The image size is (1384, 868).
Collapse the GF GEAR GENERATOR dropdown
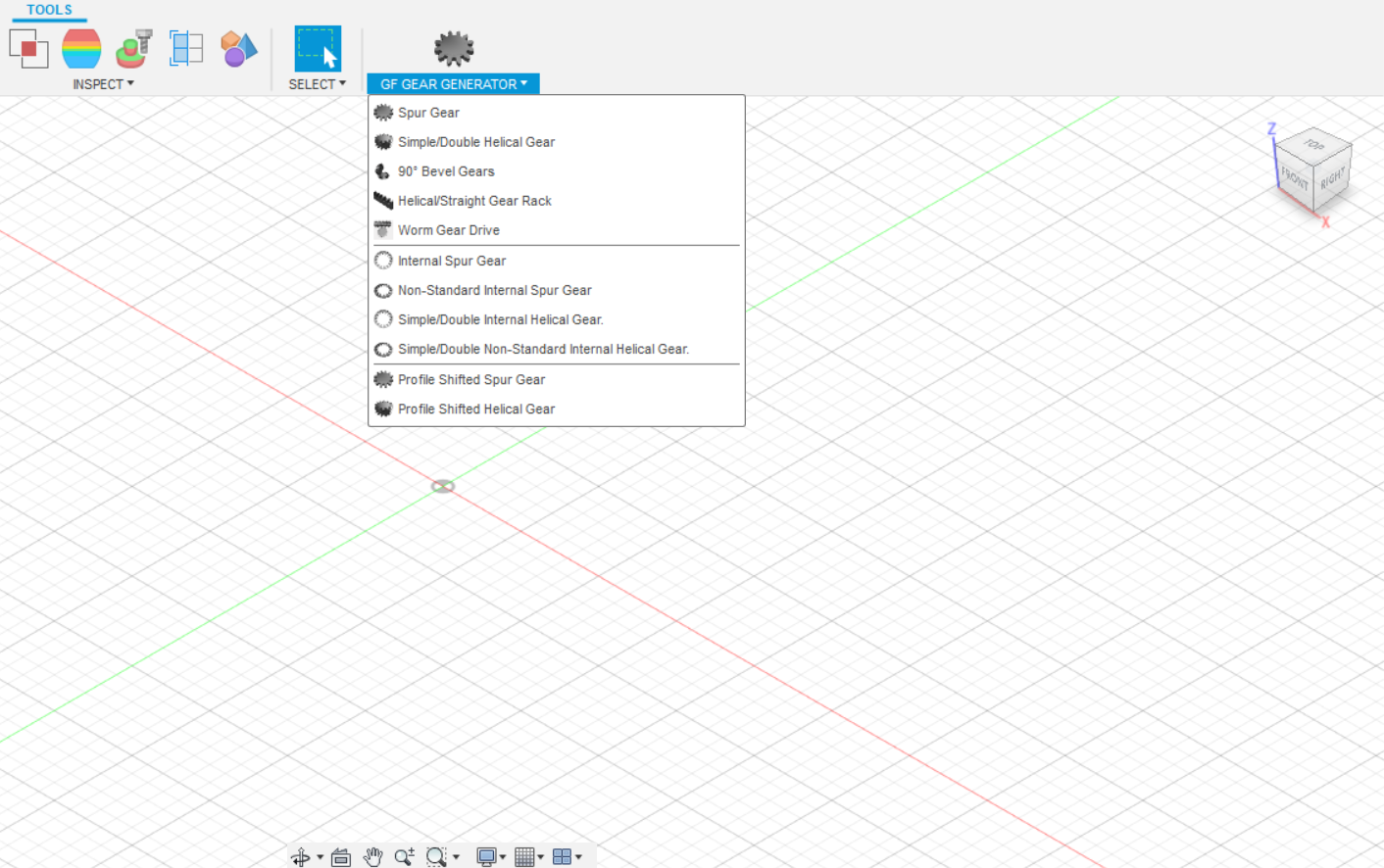[453, 84]
